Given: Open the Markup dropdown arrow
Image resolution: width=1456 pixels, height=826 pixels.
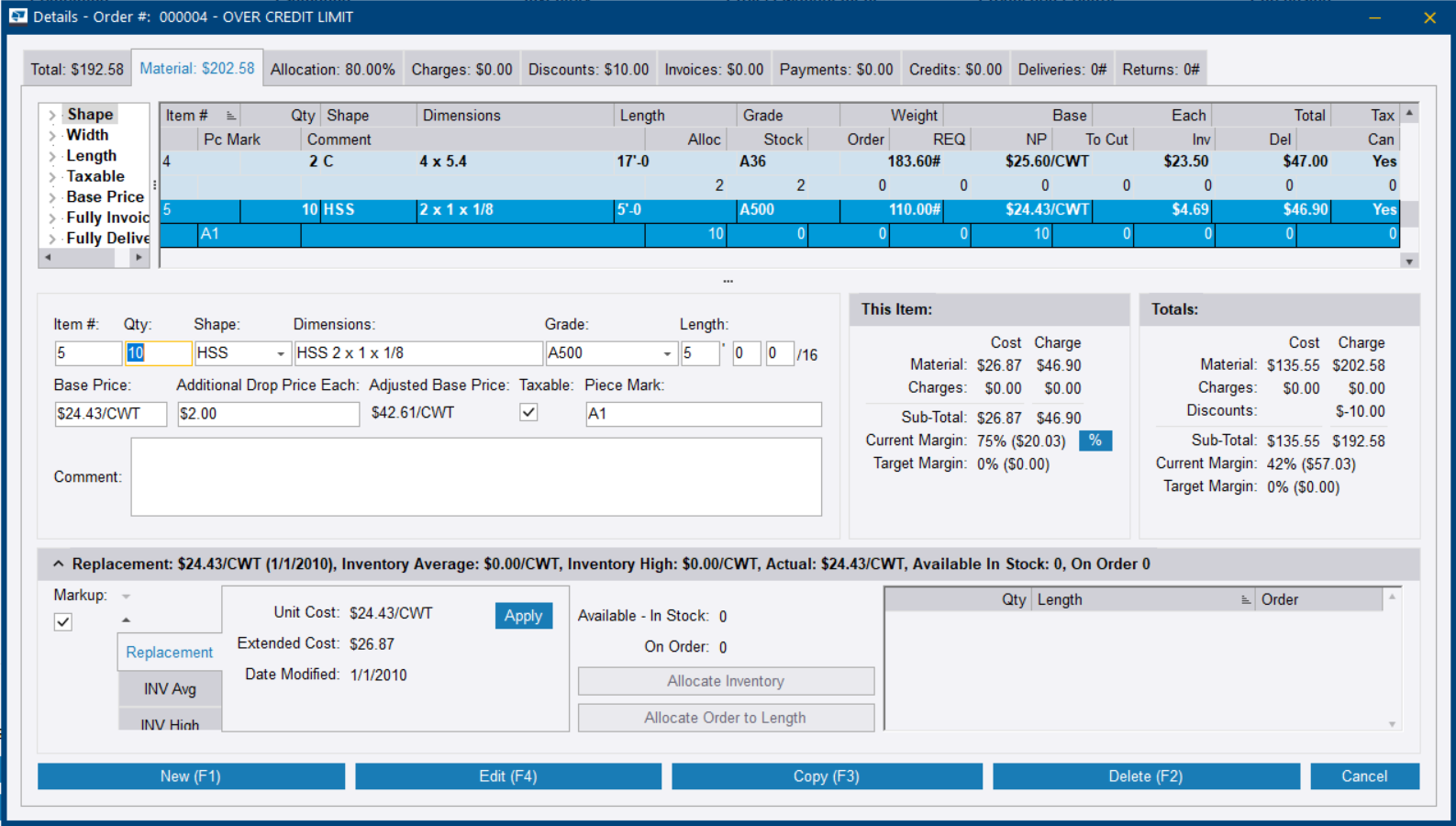Looking at the screenshot, I should coord(127,597).
